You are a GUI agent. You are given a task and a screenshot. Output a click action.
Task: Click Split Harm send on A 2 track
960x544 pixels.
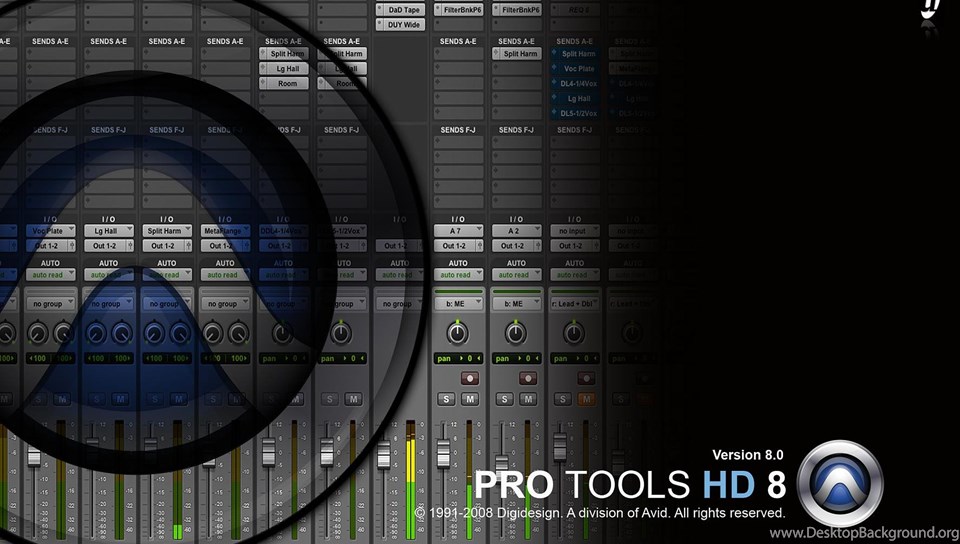click(517, 54)
